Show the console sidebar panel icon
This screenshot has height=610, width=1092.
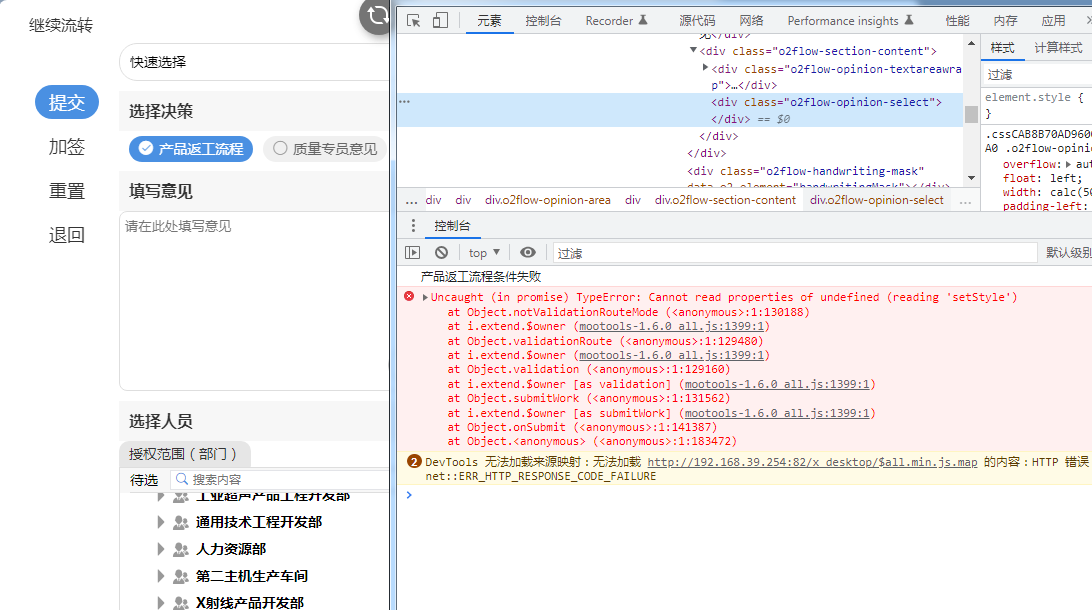412,253
